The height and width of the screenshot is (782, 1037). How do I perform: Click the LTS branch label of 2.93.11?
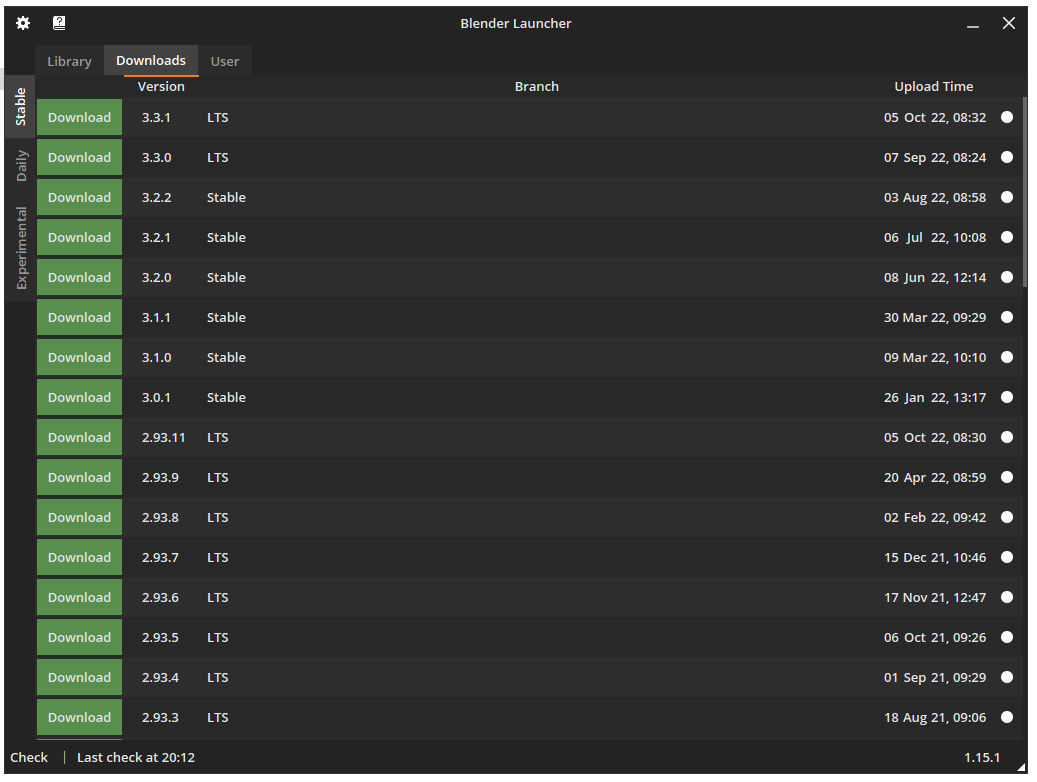click(218, 438)
